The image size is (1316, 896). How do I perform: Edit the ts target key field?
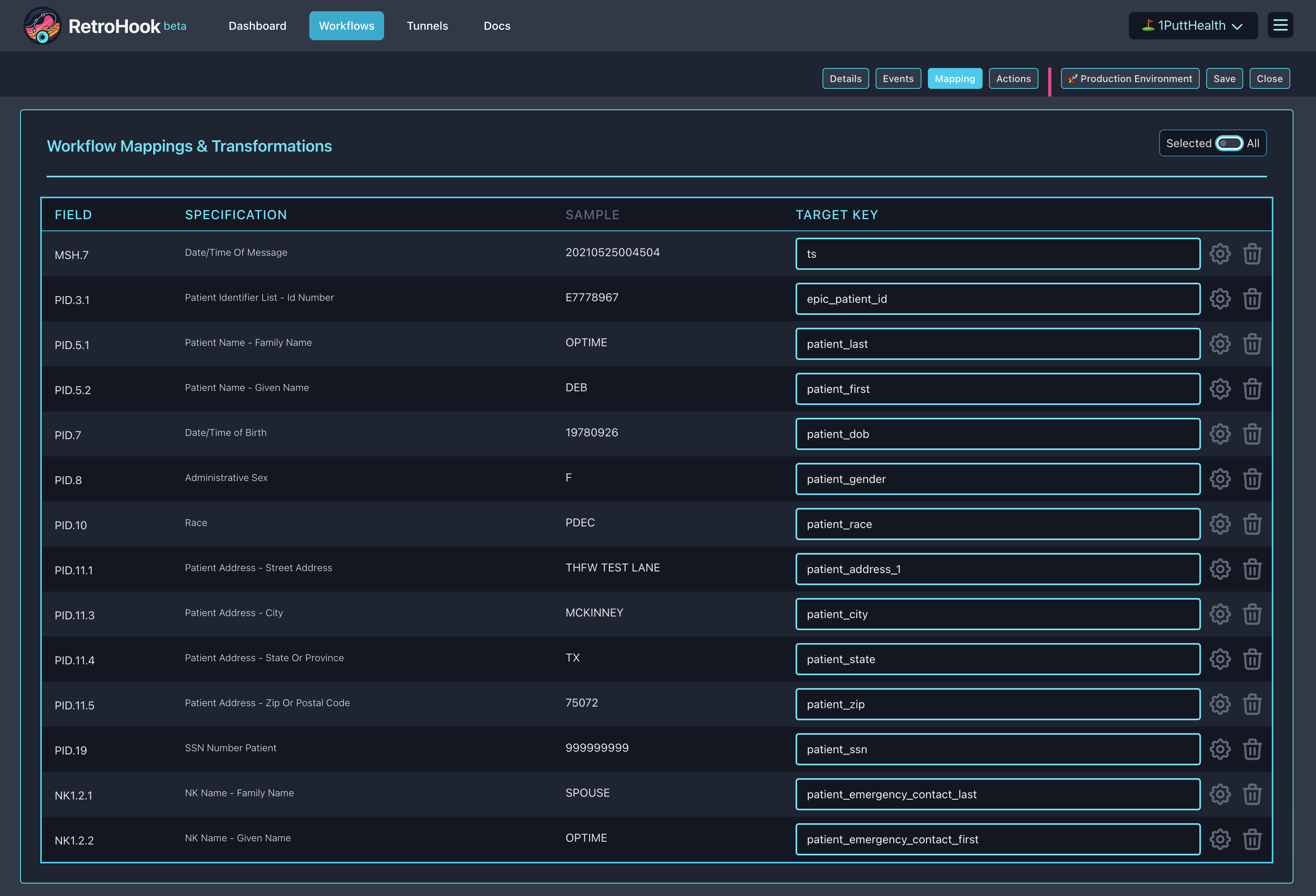point(997,254)
